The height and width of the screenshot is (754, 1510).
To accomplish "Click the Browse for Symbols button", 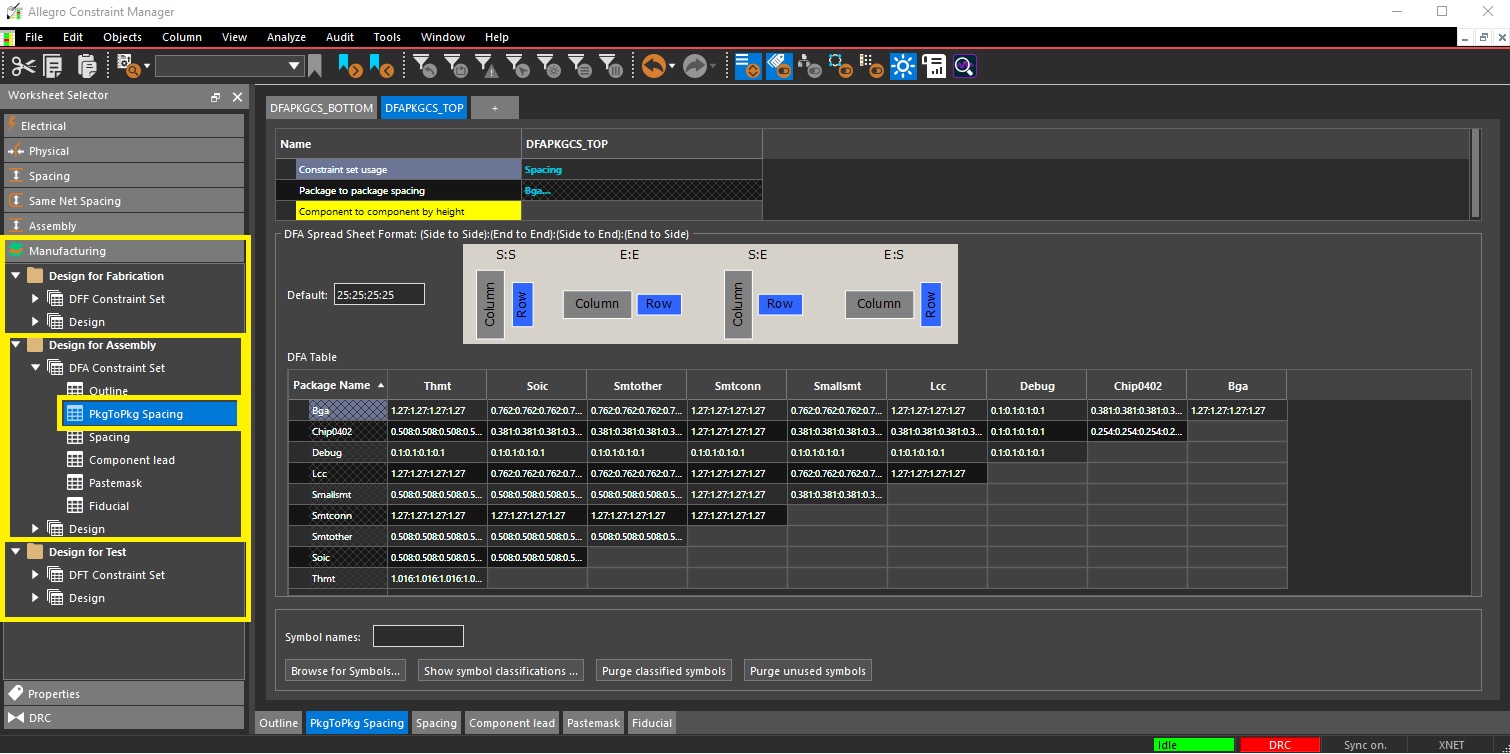I will point(346,671).
